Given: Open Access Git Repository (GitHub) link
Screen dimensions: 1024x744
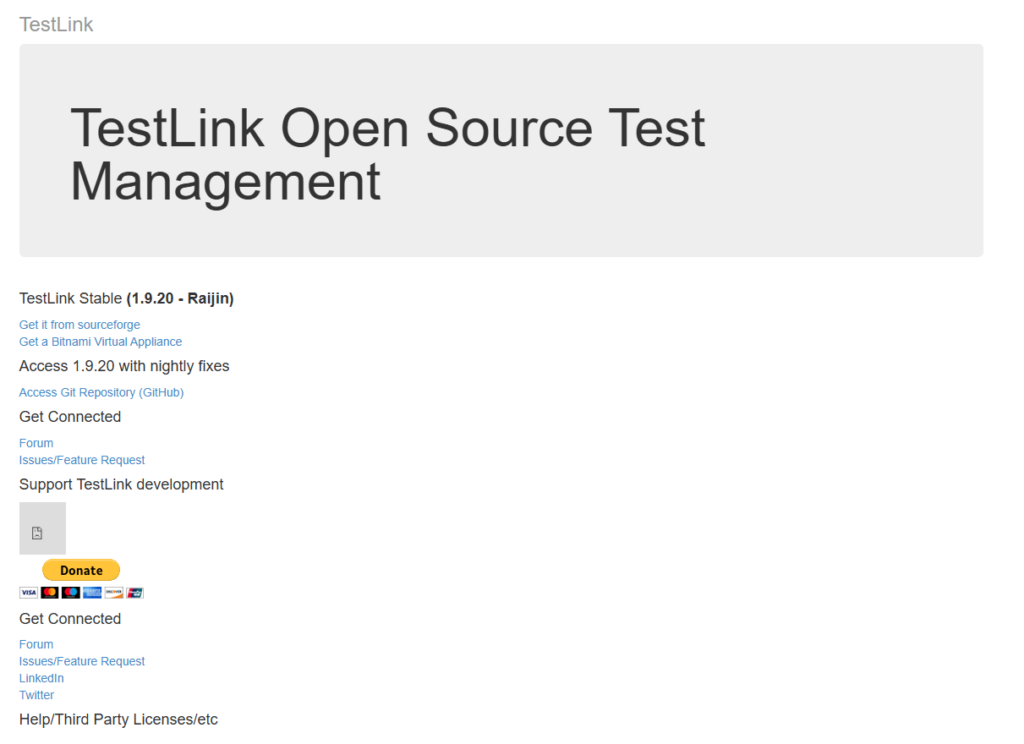Looking at the screenshot, I should tap(102, 393).
